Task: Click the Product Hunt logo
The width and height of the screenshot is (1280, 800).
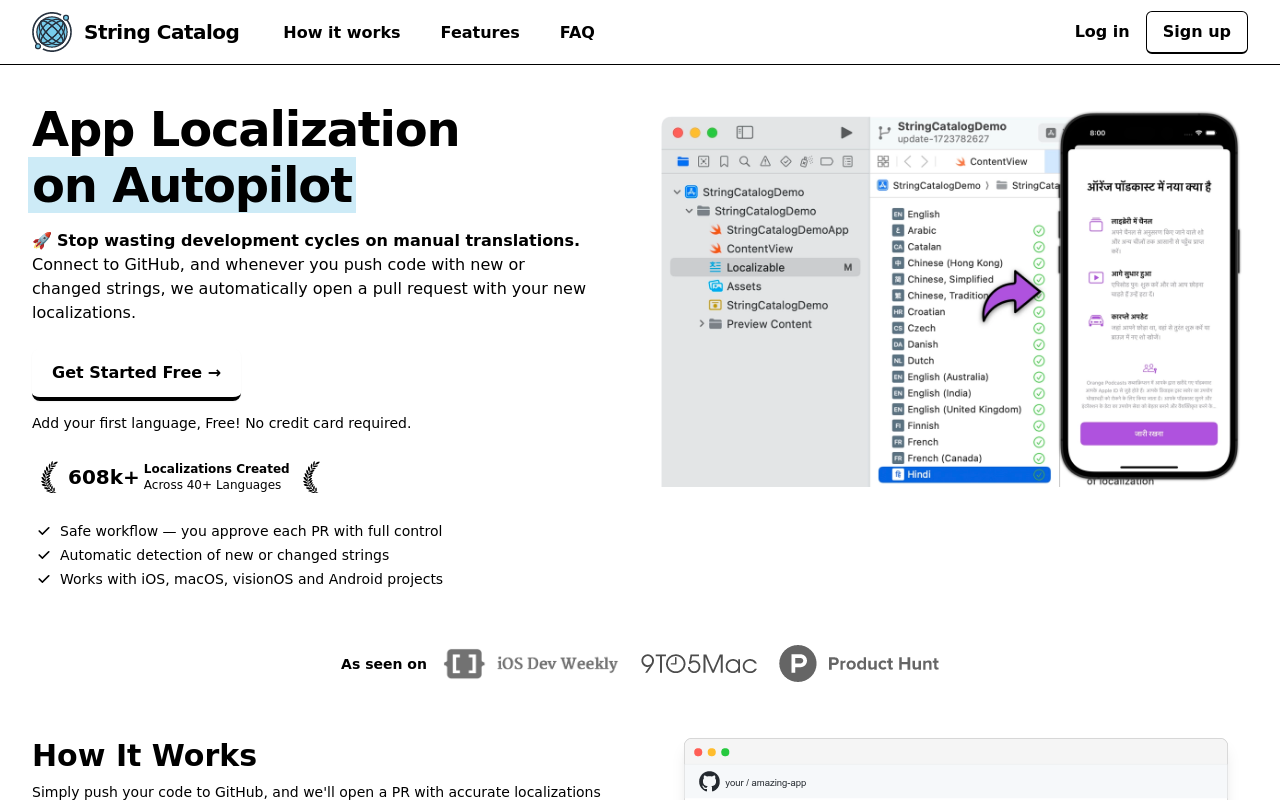Action: (x=859, y=664)
